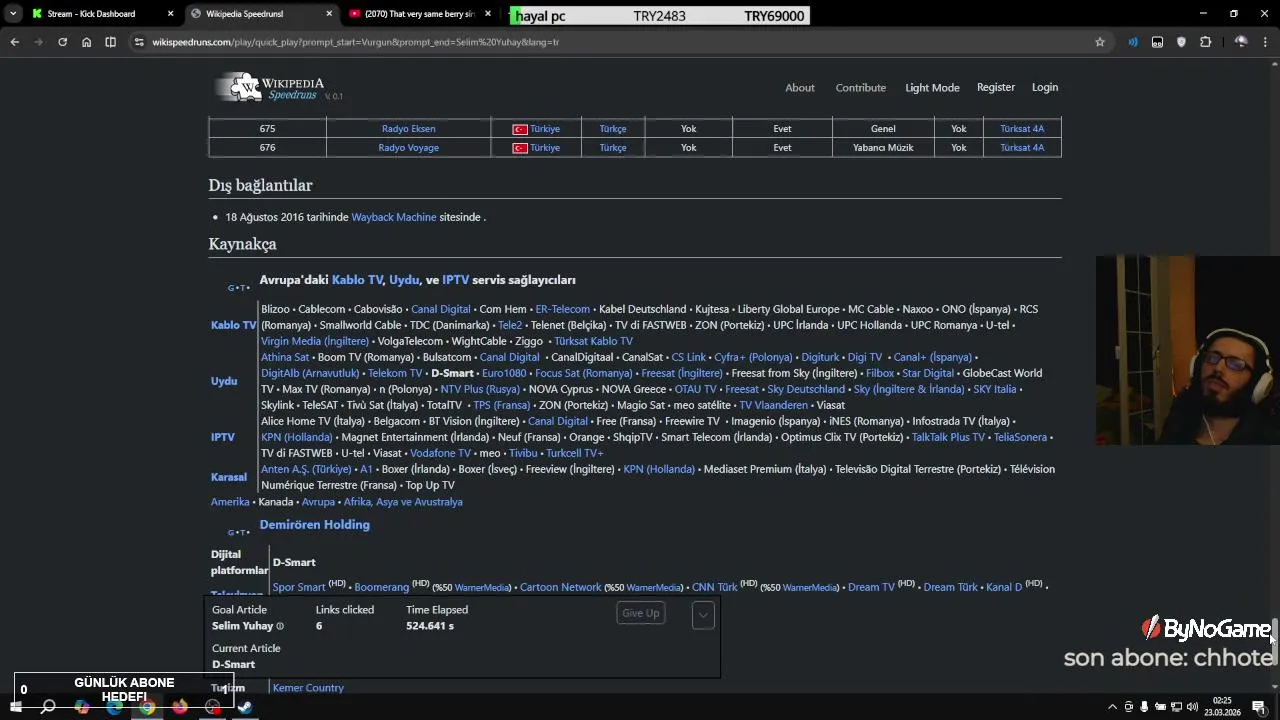
Task: Click the page vertical scrollbar thumb
Action: pos(1275,640)
